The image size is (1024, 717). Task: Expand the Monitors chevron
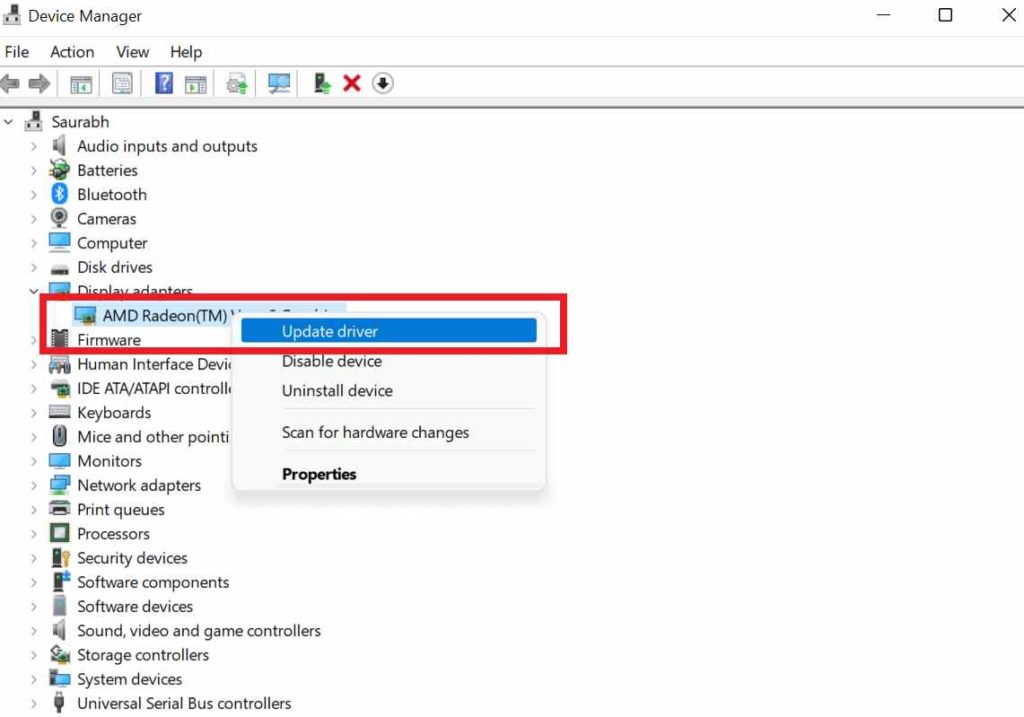33,460
